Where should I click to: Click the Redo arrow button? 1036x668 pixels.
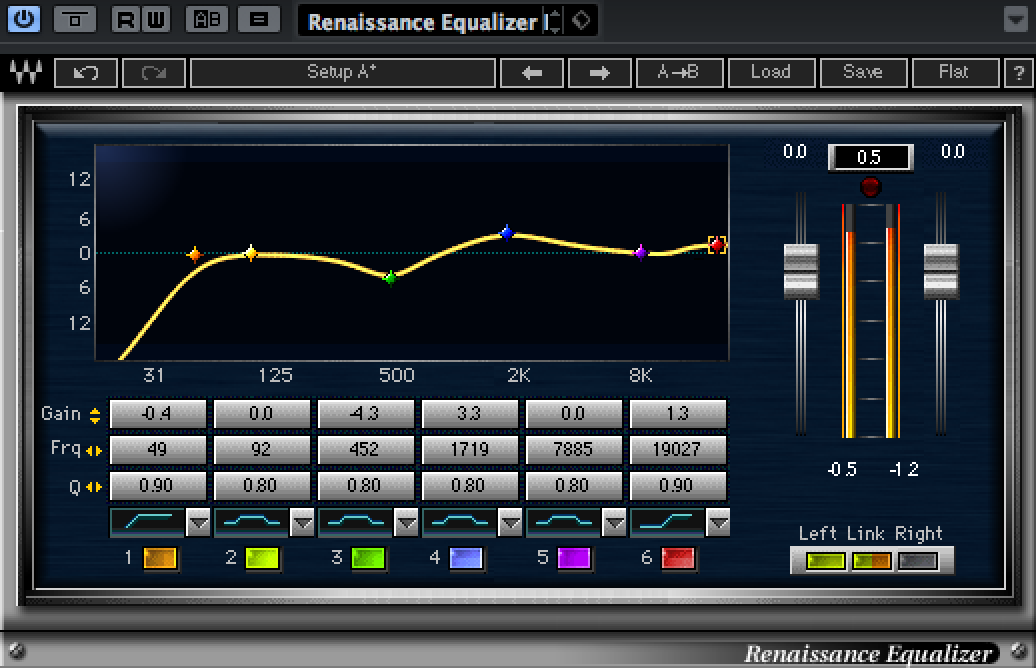(154, 72)
